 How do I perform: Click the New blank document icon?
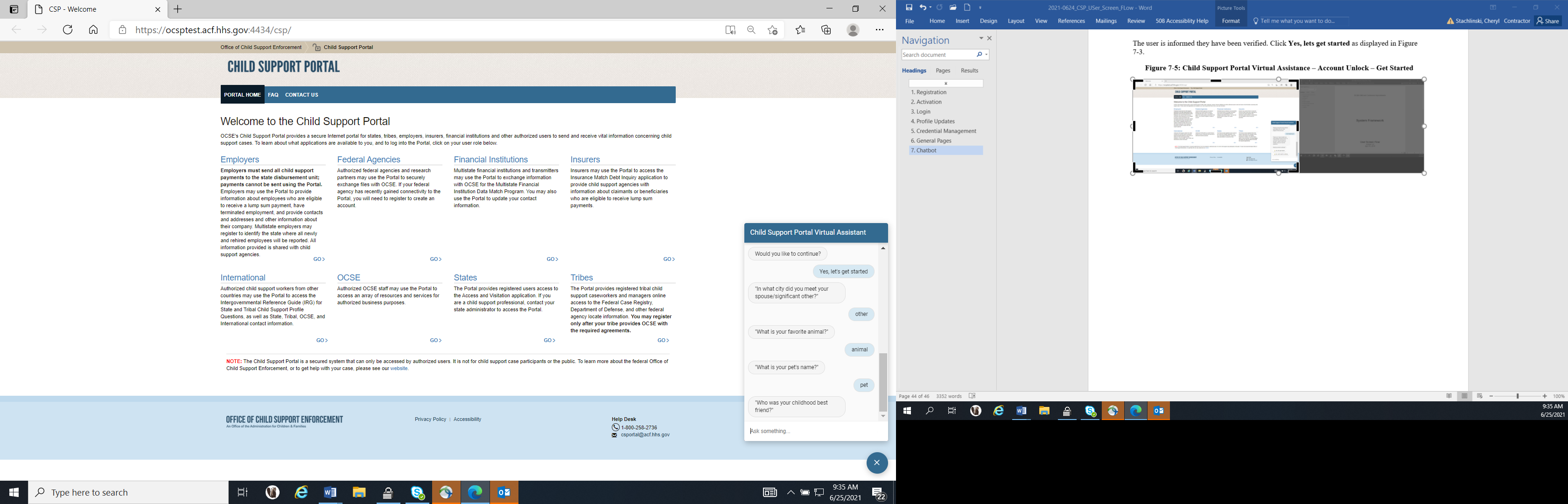[x=966, y=7]
